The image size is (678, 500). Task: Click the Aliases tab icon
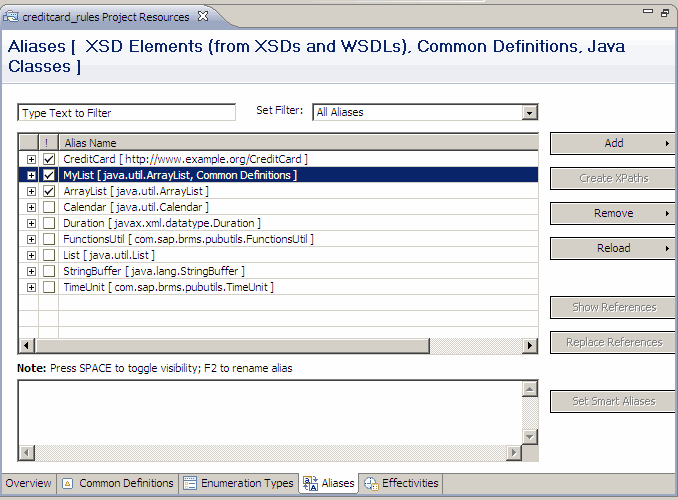[310, 483]
